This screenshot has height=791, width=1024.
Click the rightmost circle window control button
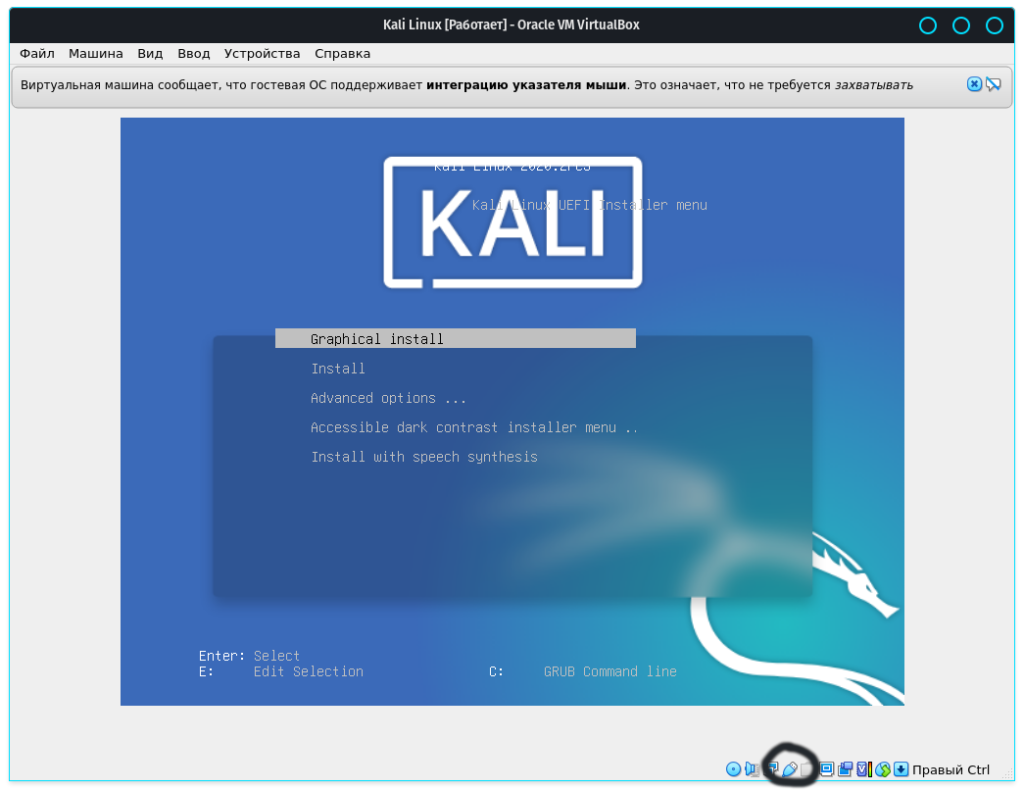994,25
